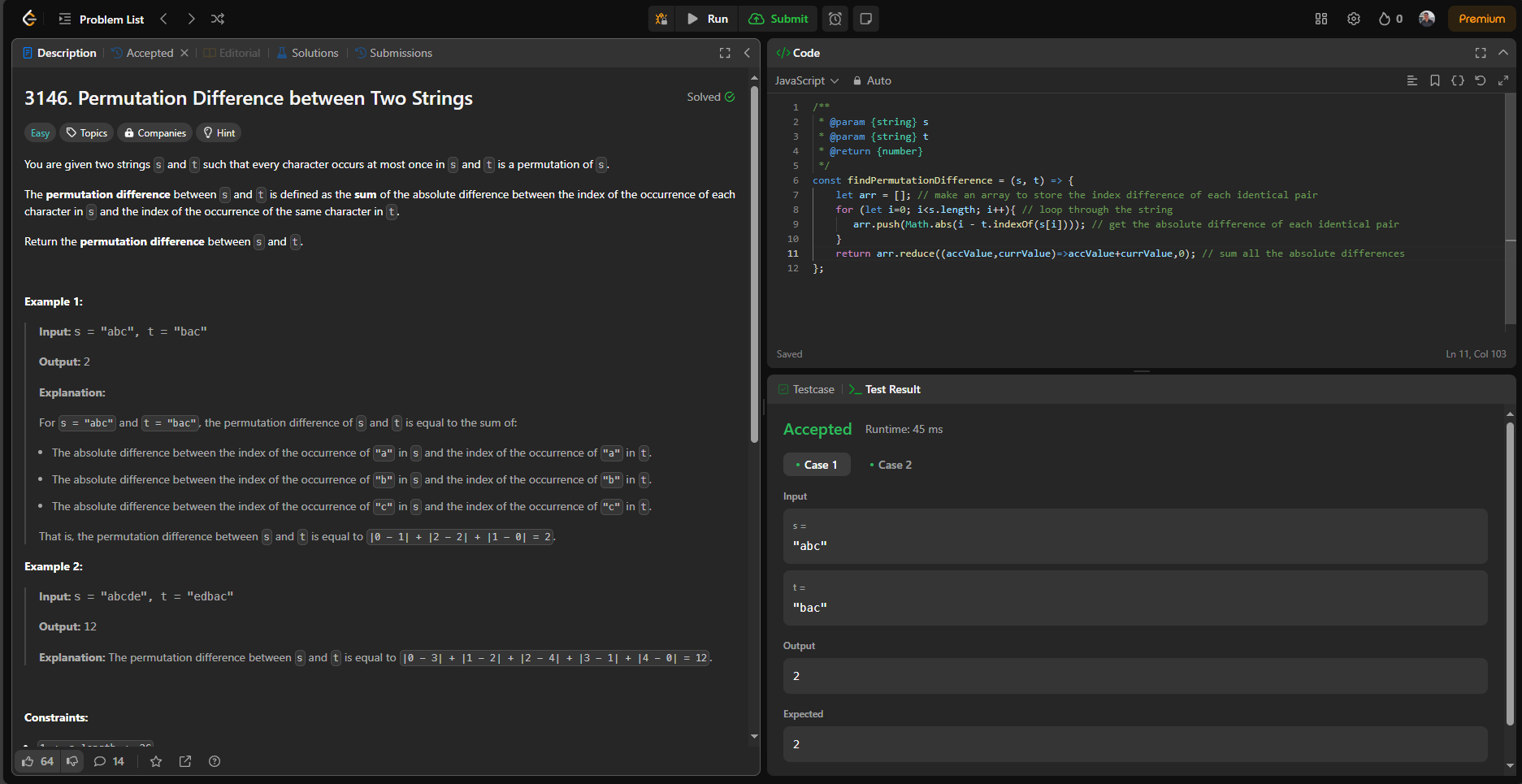
Task: Start the timer alarm clock icon
Action: 835,19
